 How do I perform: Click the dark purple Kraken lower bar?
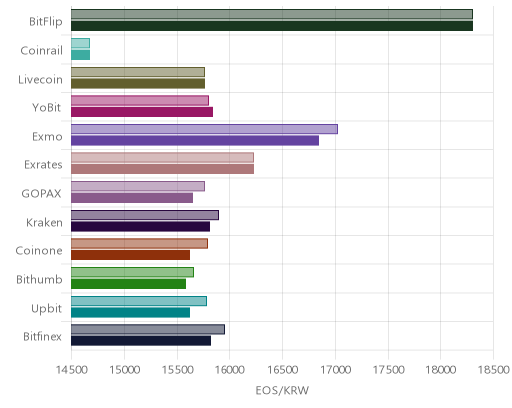click(x=140, y=227)
